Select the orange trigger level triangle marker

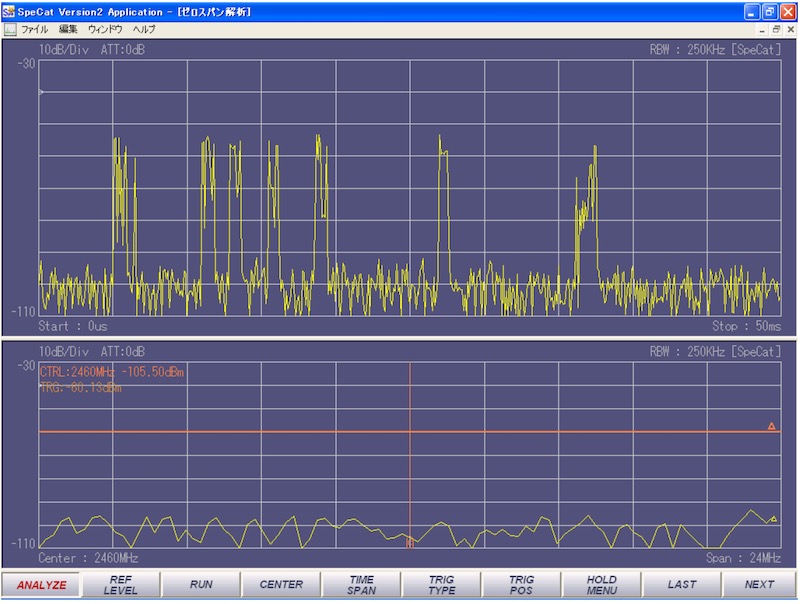[x=771, y=426]
